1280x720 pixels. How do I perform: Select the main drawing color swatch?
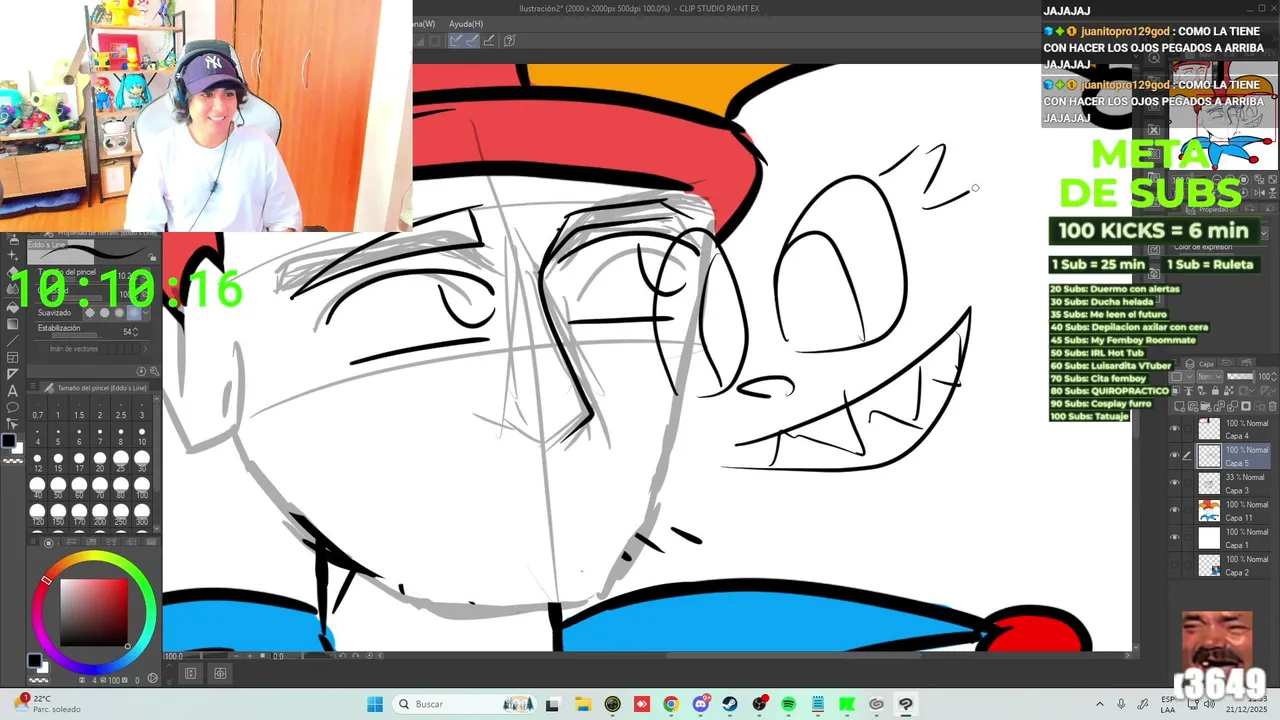pos(9,440)
